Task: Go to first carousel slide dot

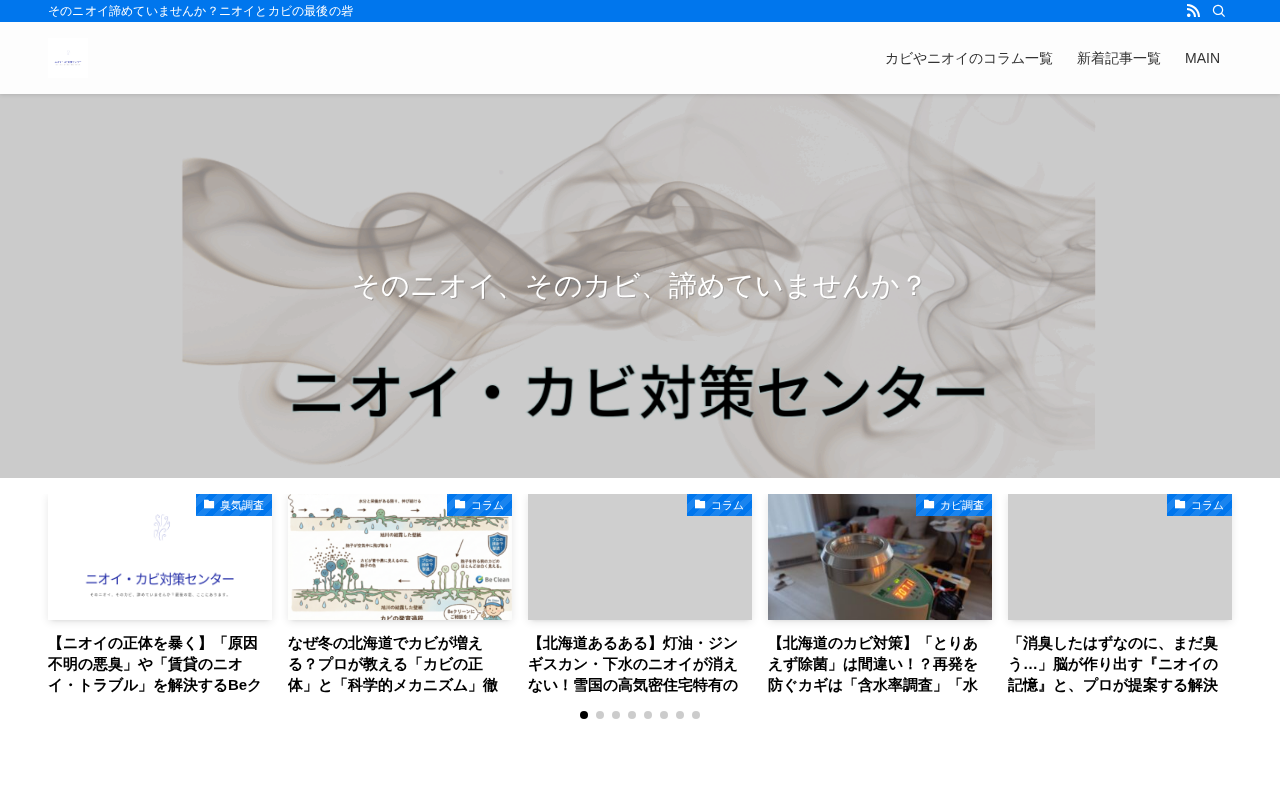Action: tap(584, 715)
